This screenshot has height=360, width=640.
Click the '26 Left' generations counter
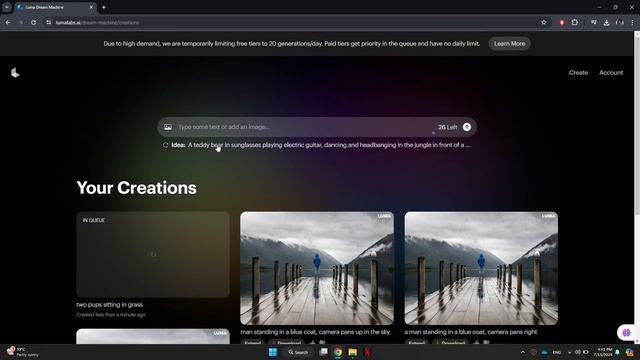(x=448, y=127)
